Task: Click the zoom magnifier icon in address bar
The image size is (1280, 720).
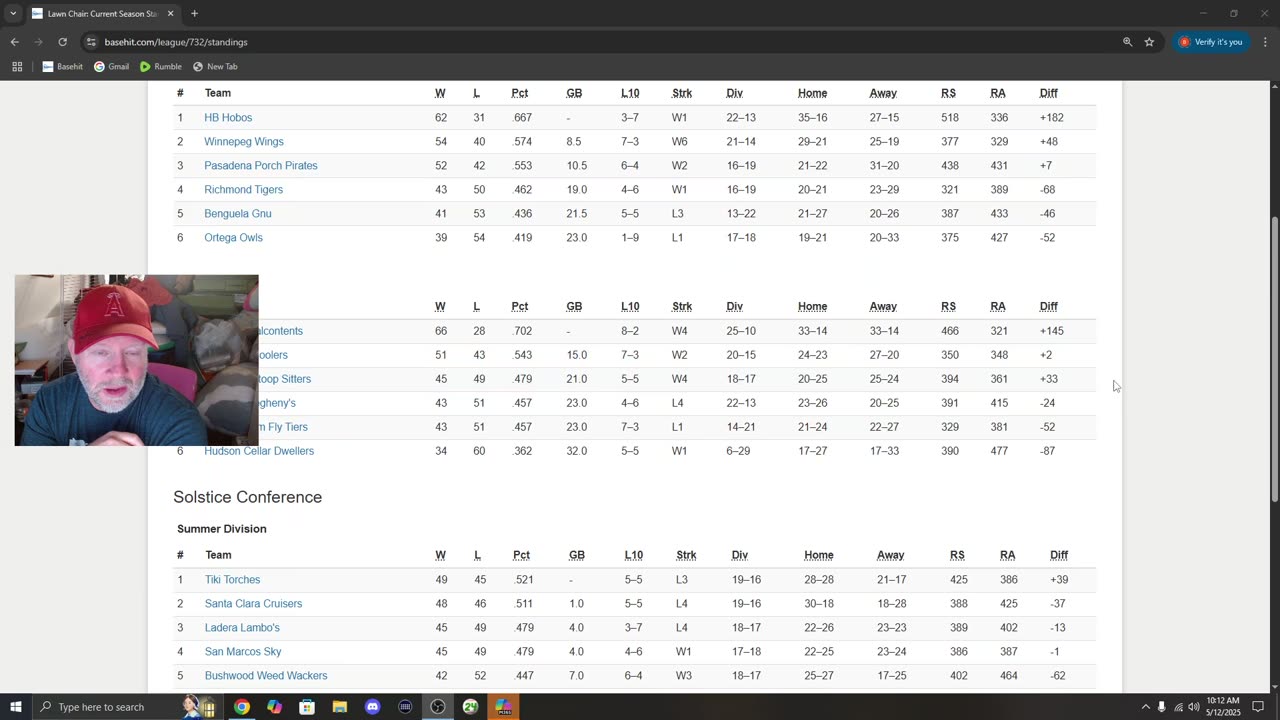Action: (x=1127, y=42)
